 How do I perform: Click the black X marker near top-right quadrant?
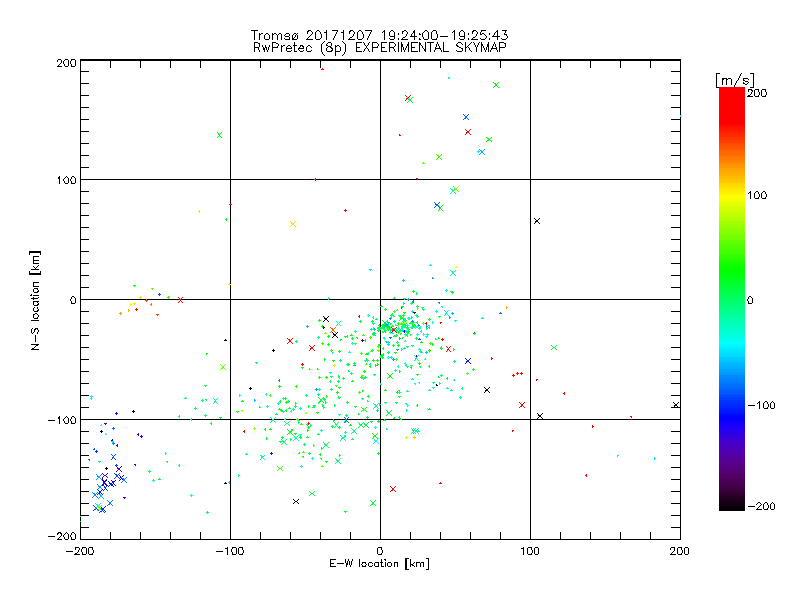click(537, 221)
